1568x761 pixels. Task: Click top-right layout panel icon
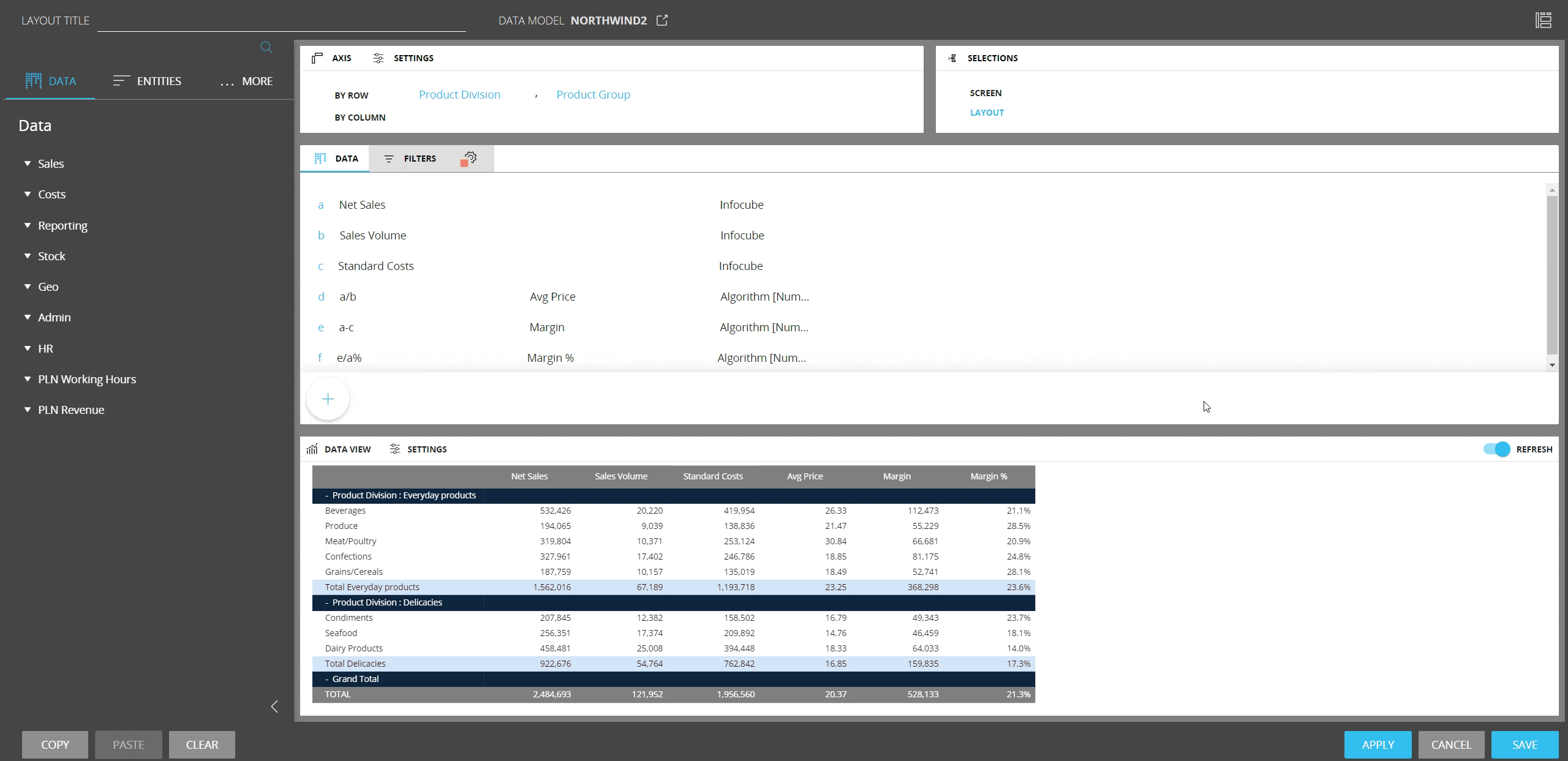[x=1543, y=20]
